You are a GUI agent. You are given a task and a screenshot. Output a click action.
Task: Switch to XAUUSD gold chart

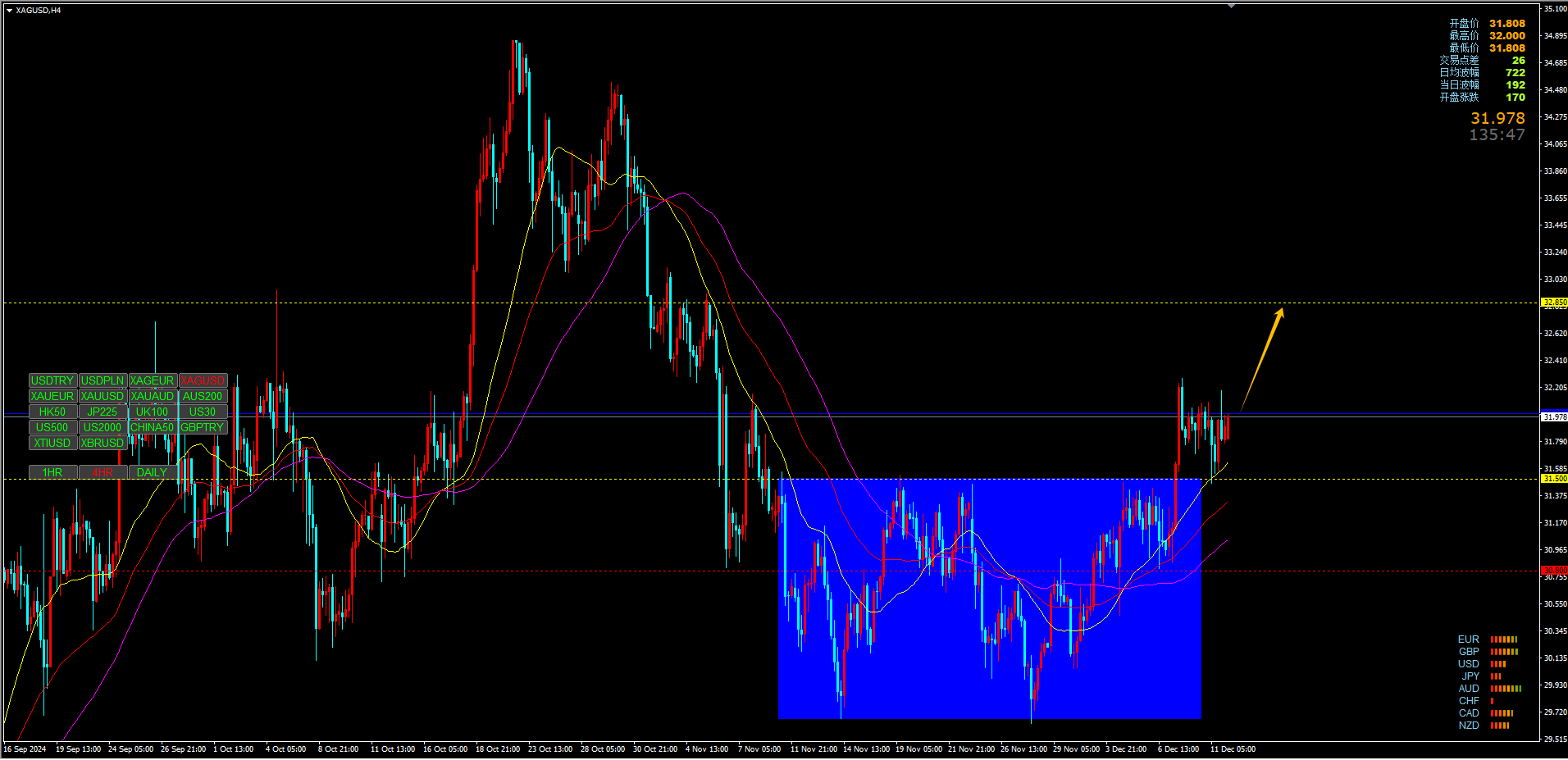click(103, 396)
